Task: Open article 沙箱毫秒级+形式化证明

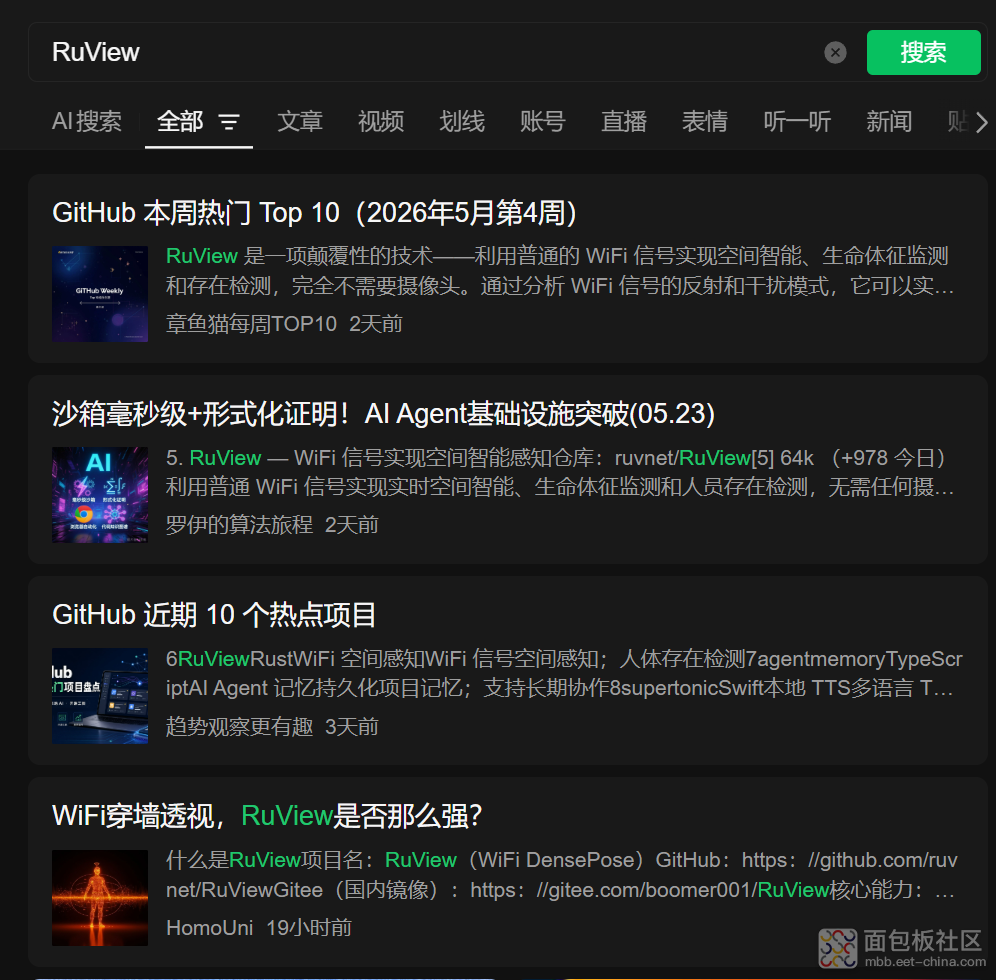Action: 383,414
